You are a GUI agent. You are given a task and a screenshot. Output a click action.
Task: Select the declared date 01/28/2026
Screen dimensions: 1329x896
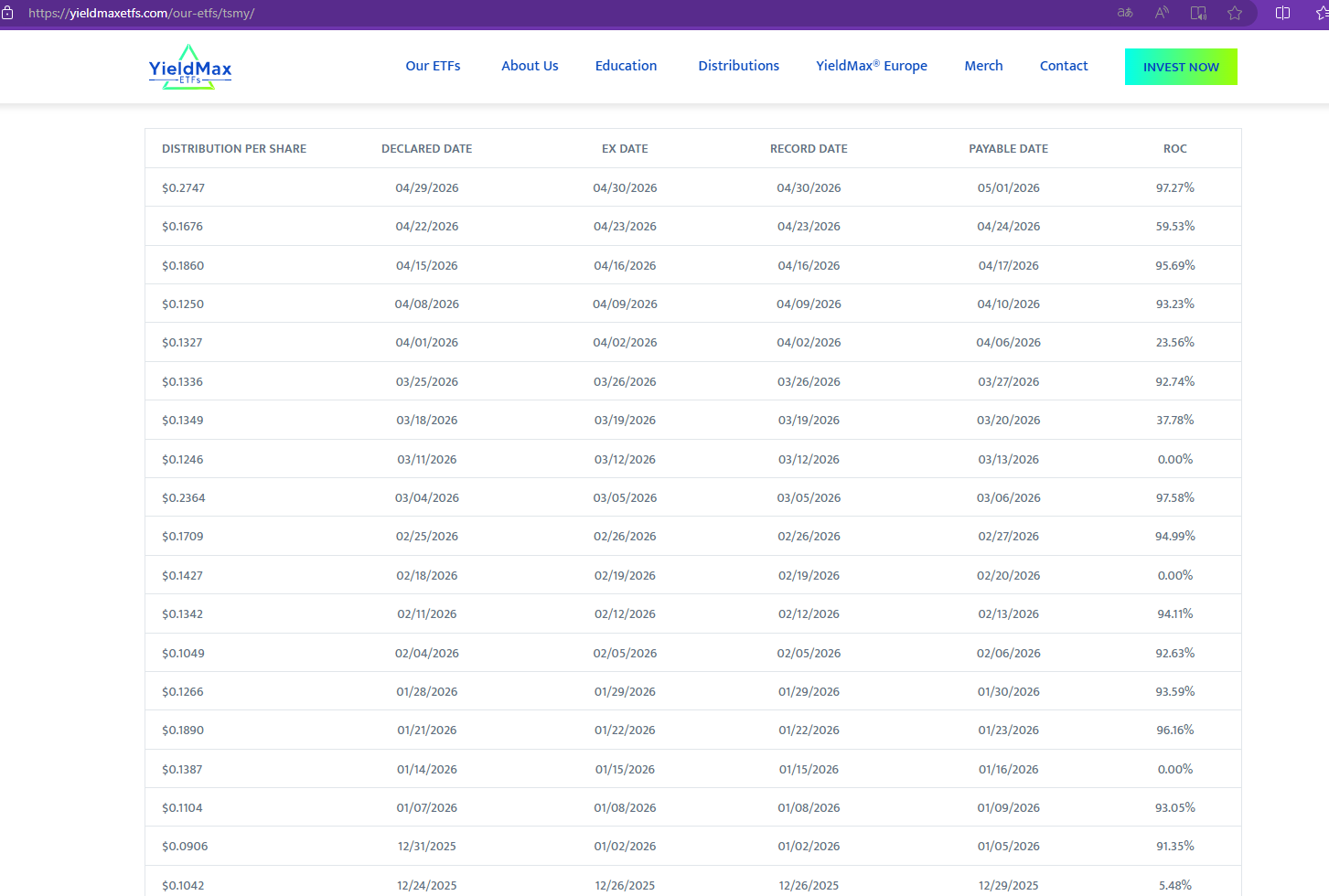coord(427,692)
